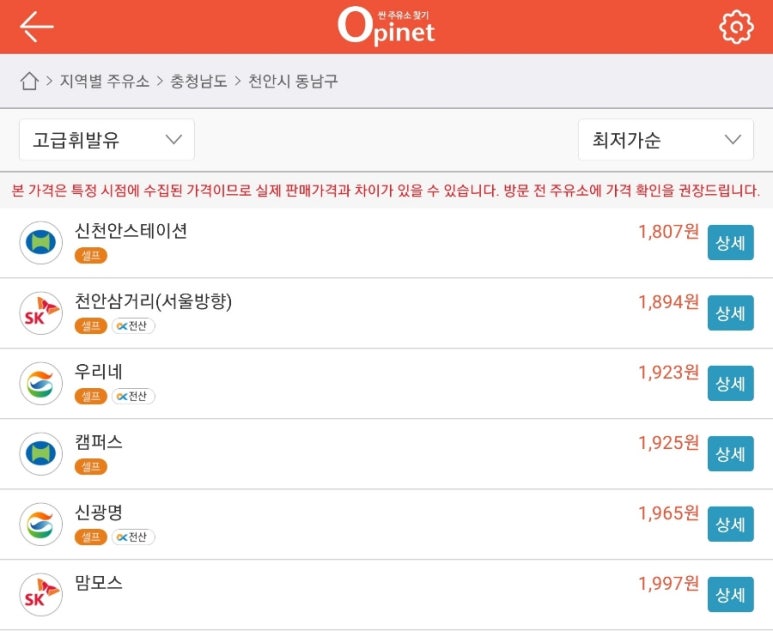Tap 신천안스테이션 station brand logo

pos(41,243)
